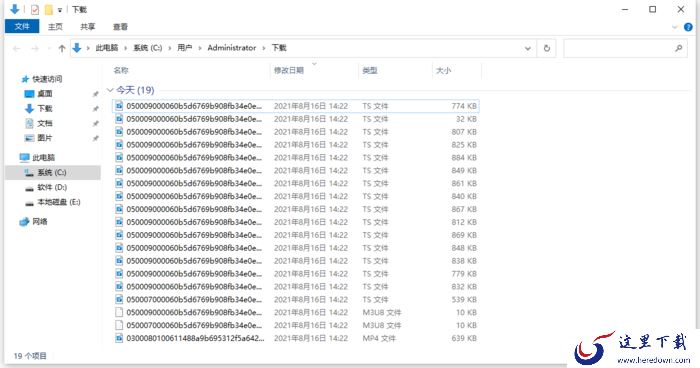Viewport: 700px width, 368px height.
Task: Select 此电脑 in the navigation pane
Action: (x=43, y=158)
